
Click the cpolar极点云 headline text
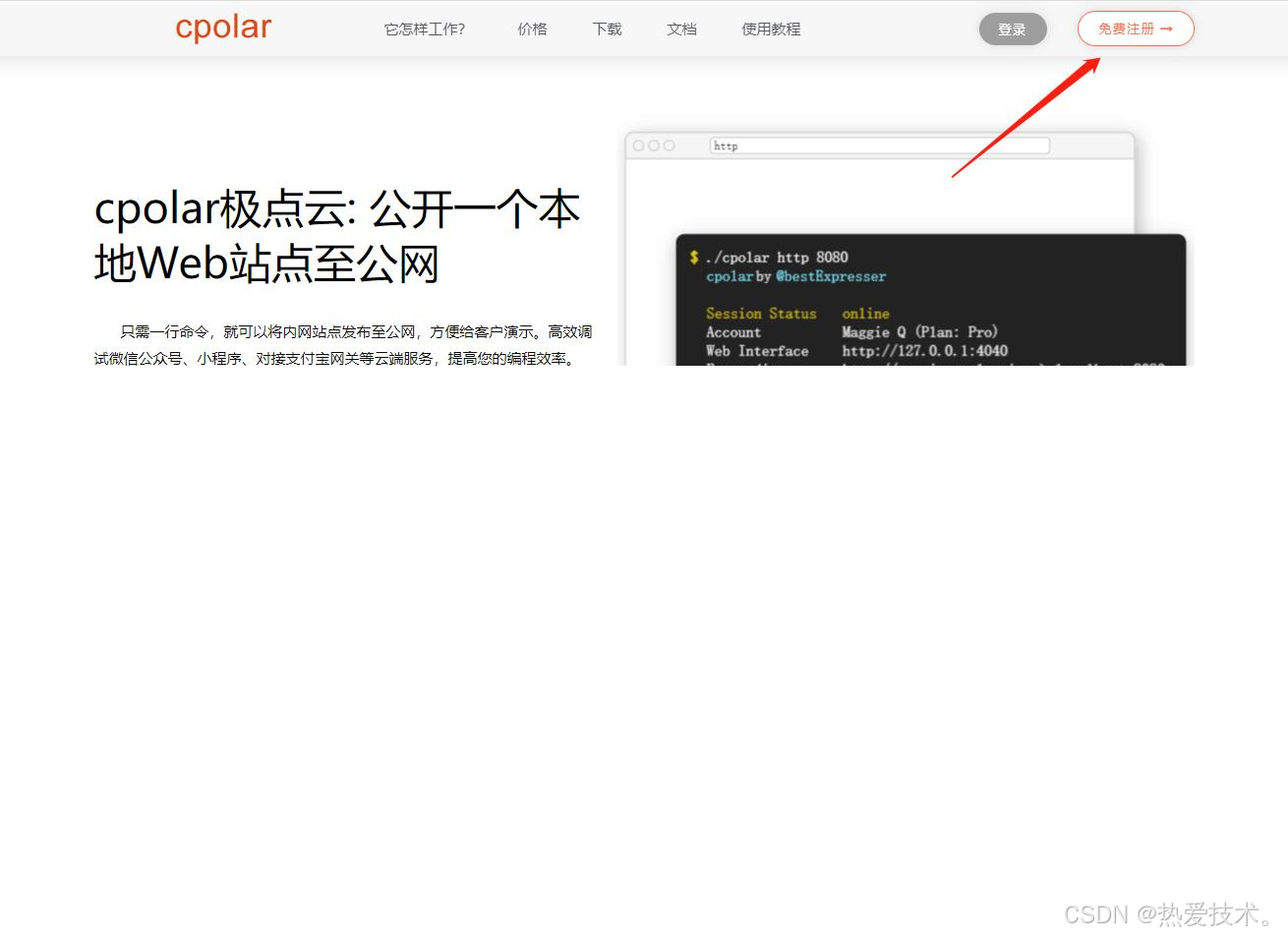(337, 236)
